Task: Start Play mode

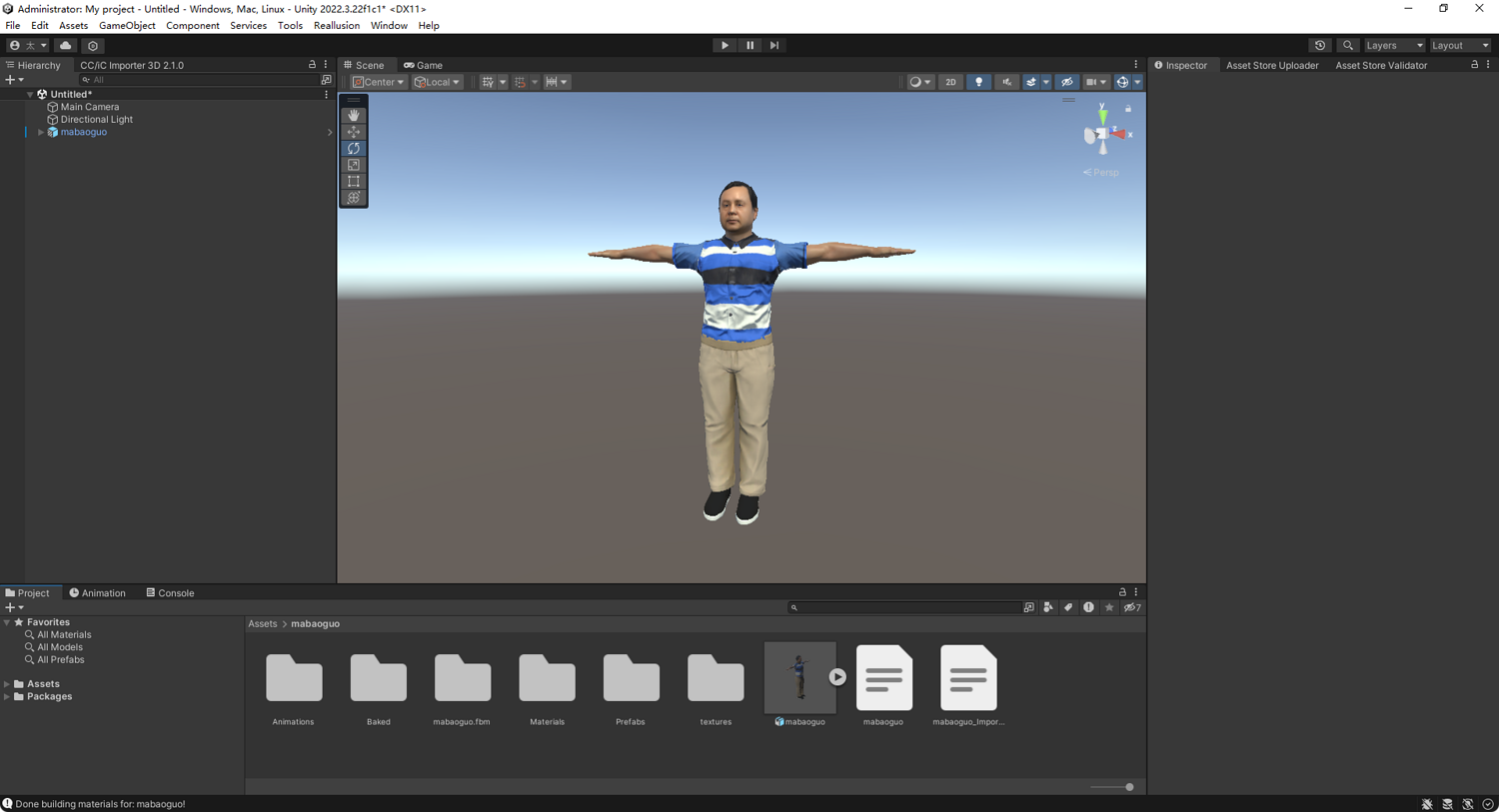Action: point(725,45)
